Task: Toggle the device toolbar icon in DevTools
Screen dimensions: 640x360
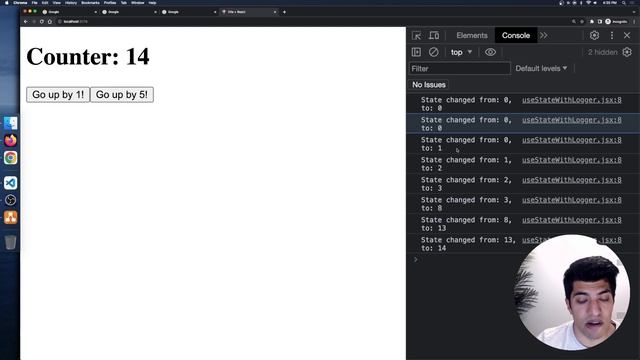Action: 434,36
